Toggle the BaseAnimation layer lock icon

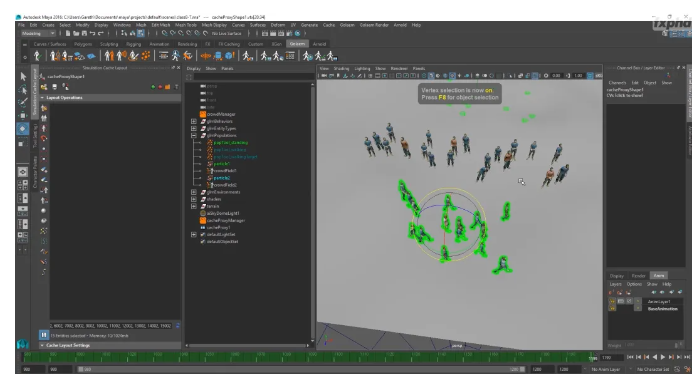[x=612, y=308]
